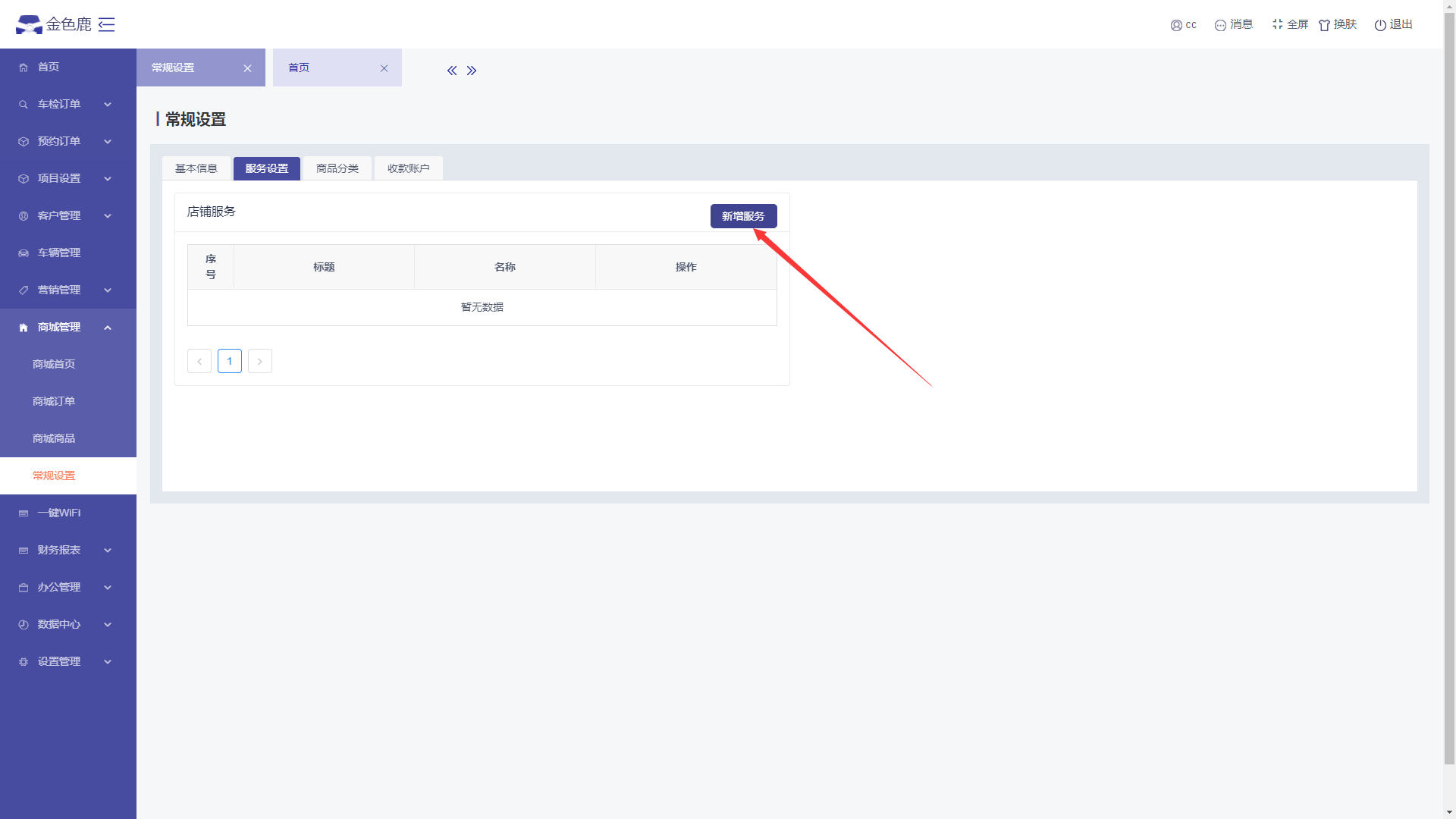Screen dimensions: 1456x819
Task: Expand the 预约订单 menu chevron
Action: tap(108, 142)
